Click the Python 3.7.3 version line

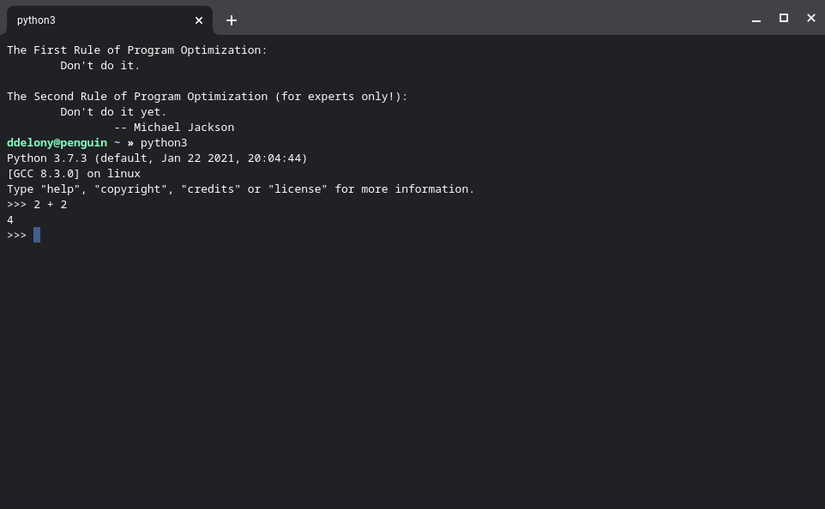click(157, 158)
